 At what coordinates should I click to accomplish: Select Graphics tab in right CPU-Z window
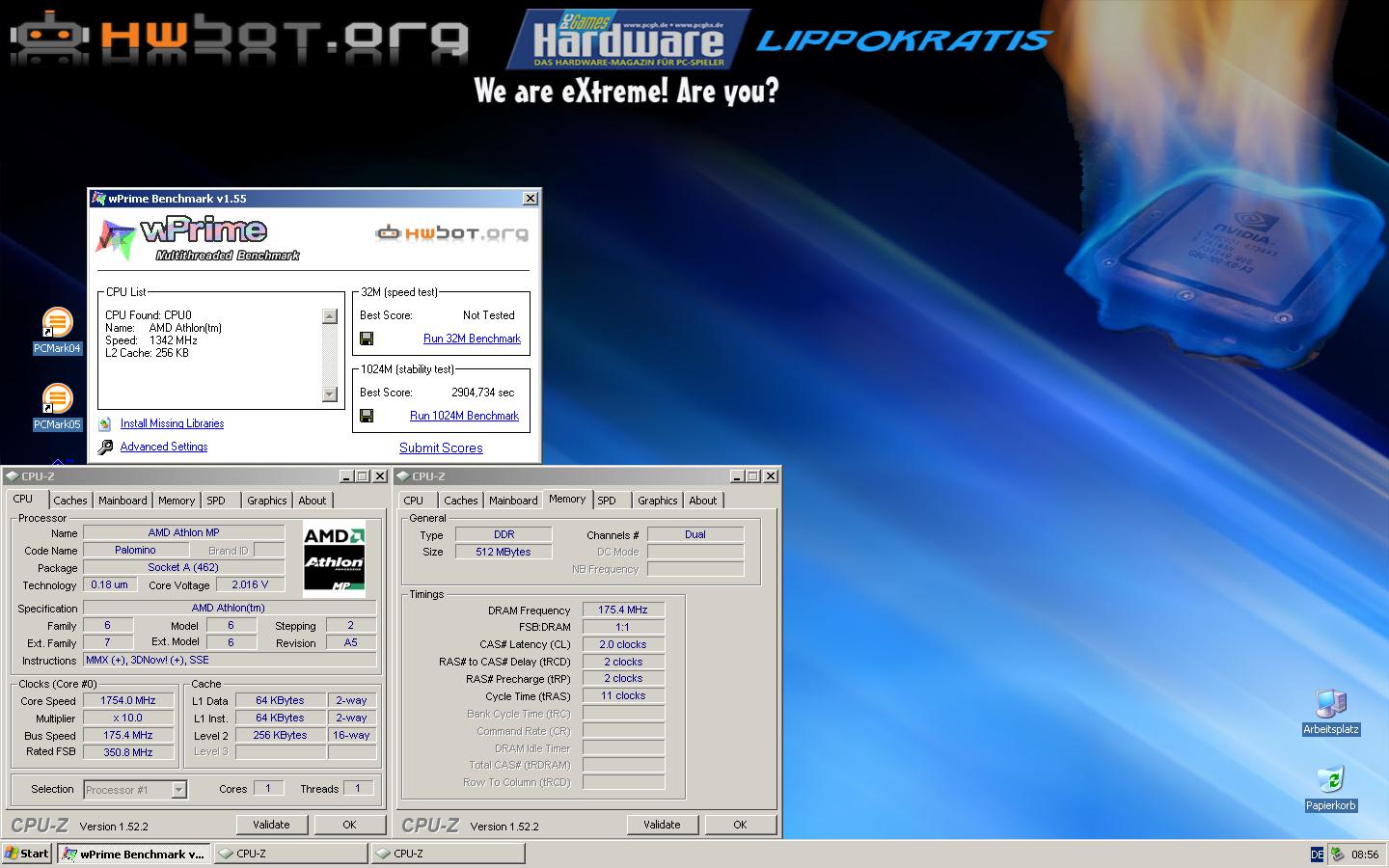click(657, 501)
